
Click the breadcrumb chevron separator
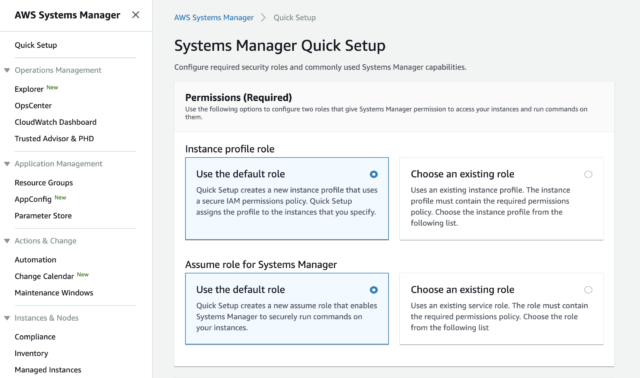click(x=263, y=18)
